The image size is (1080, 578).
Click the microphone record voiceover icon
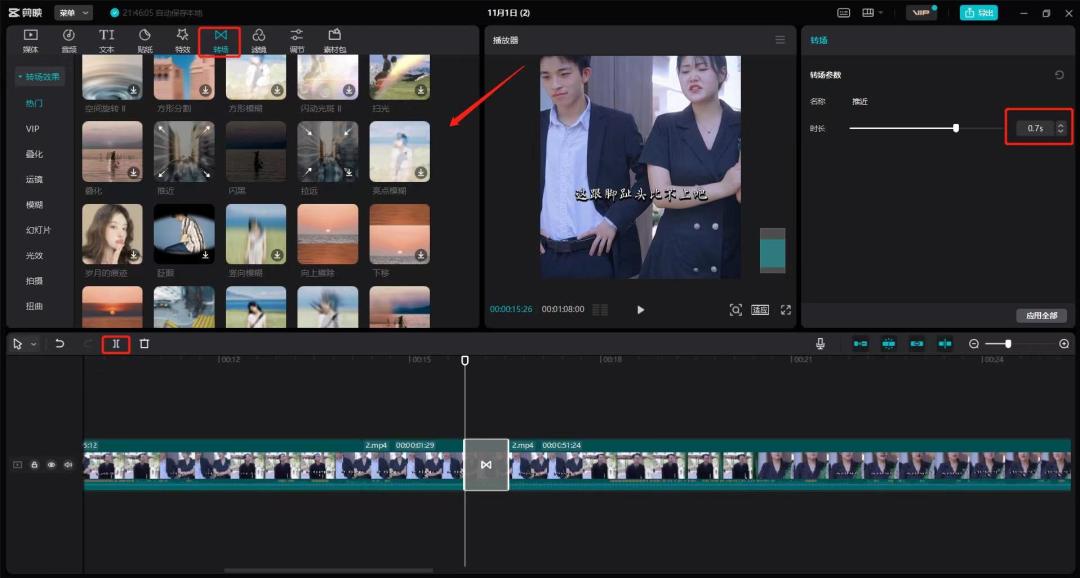pos(820,344)
